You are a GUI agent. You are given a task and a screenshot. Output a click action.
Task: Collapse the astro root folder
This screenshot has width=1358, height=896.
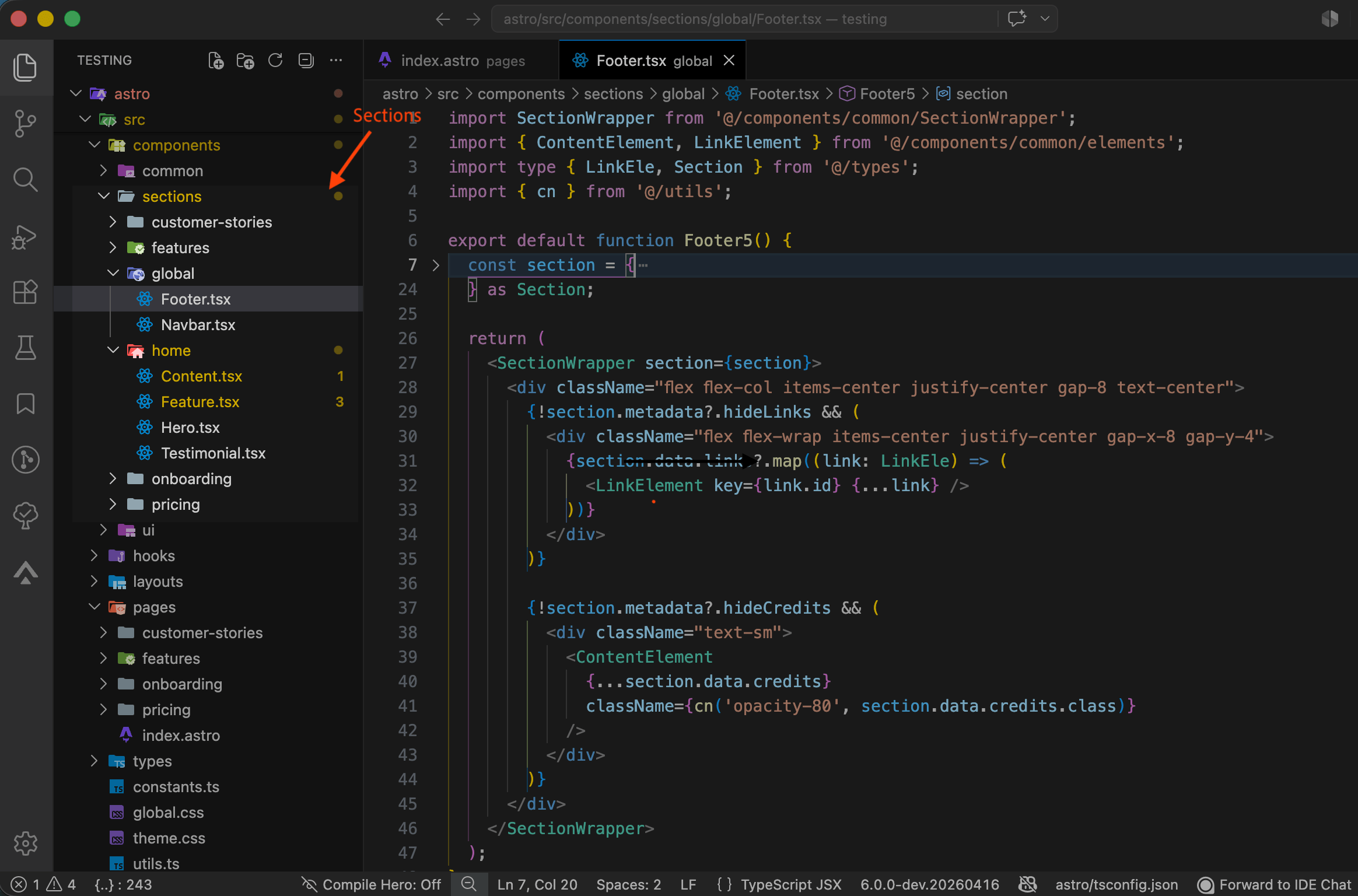[x=75, y=93]
